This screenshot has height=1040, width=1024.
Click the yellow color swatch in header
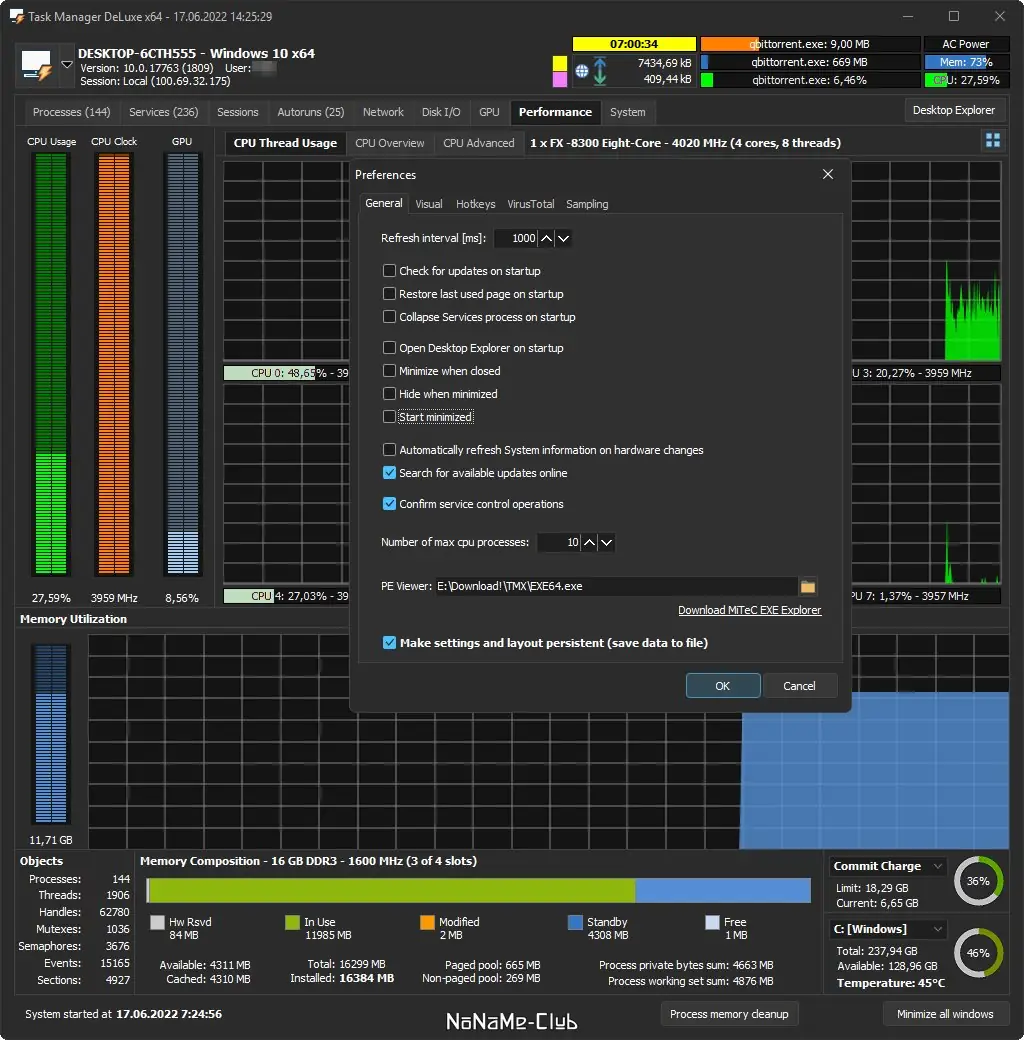click(560, 63)
